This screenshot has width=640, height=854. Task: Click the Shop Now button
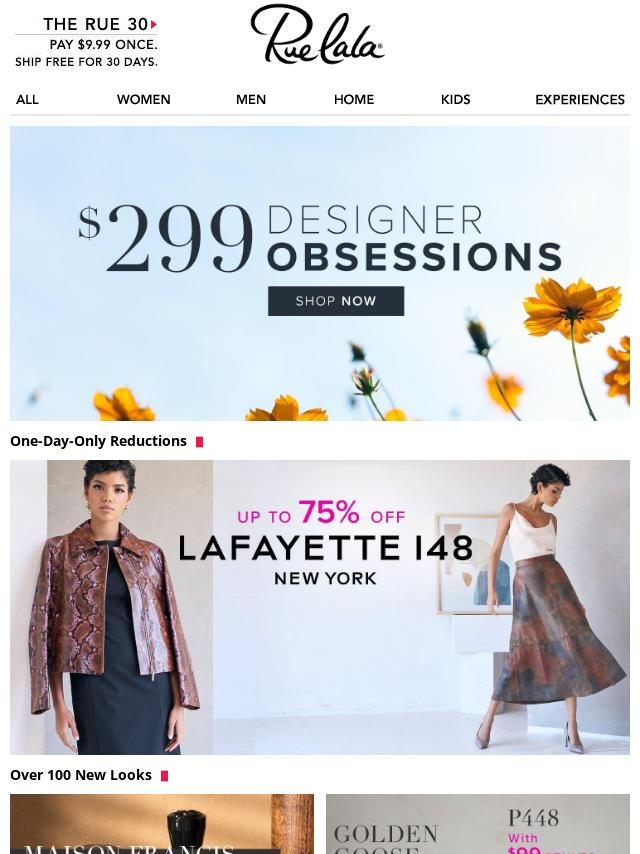336,301
